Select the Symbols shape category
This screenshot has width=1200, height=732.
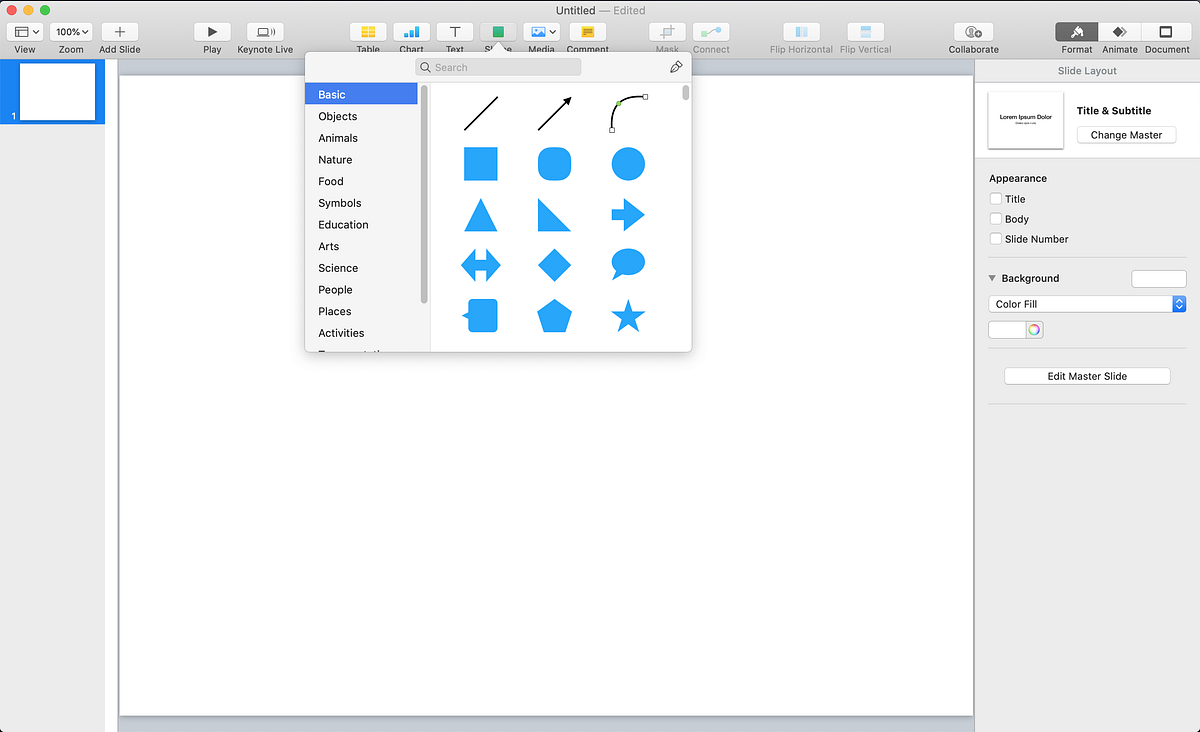(x=361, y=203)
